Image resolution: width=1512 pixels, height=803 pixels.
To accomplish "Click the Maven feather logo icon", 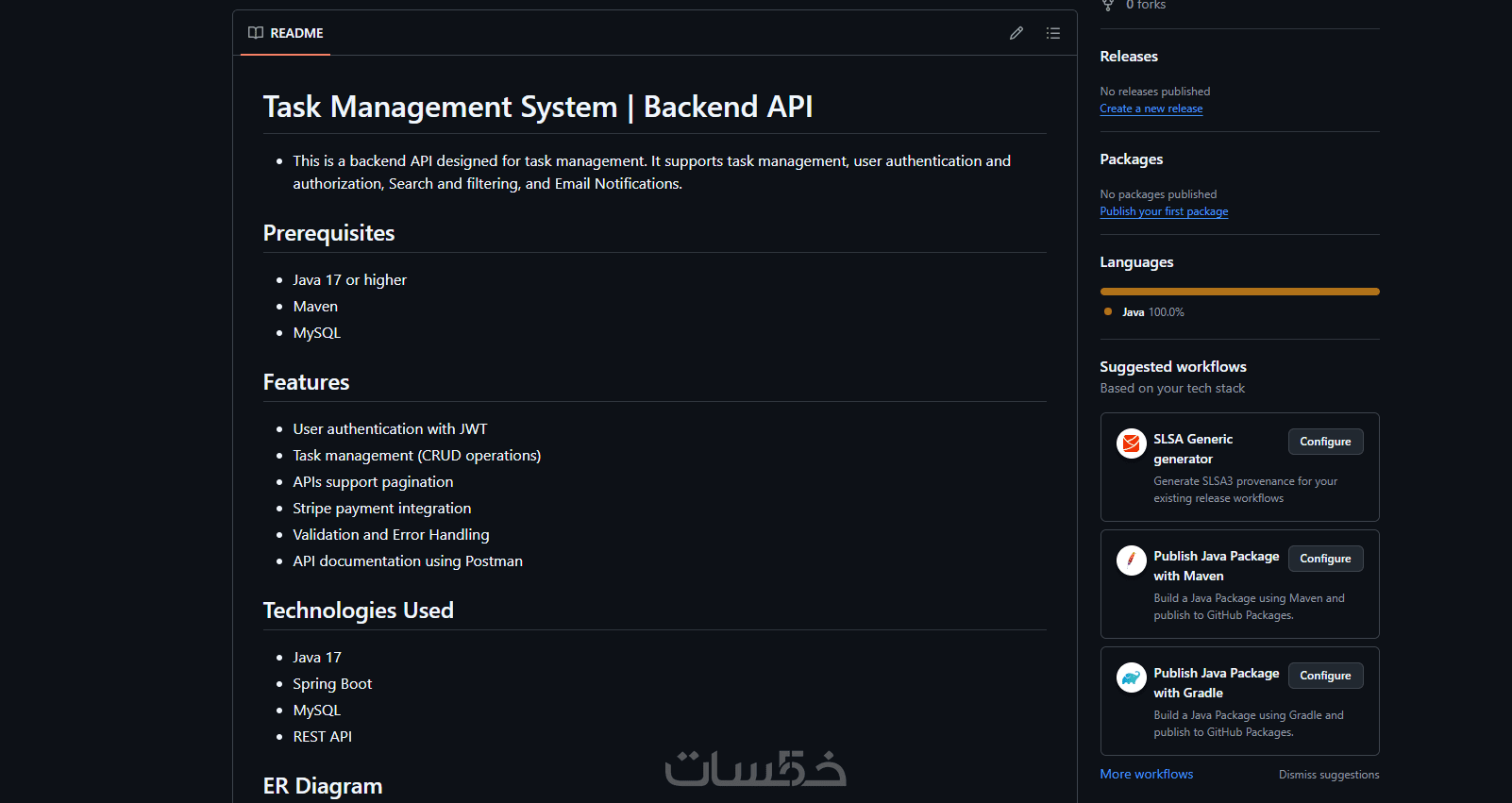I will click(x=1131, y=560).
